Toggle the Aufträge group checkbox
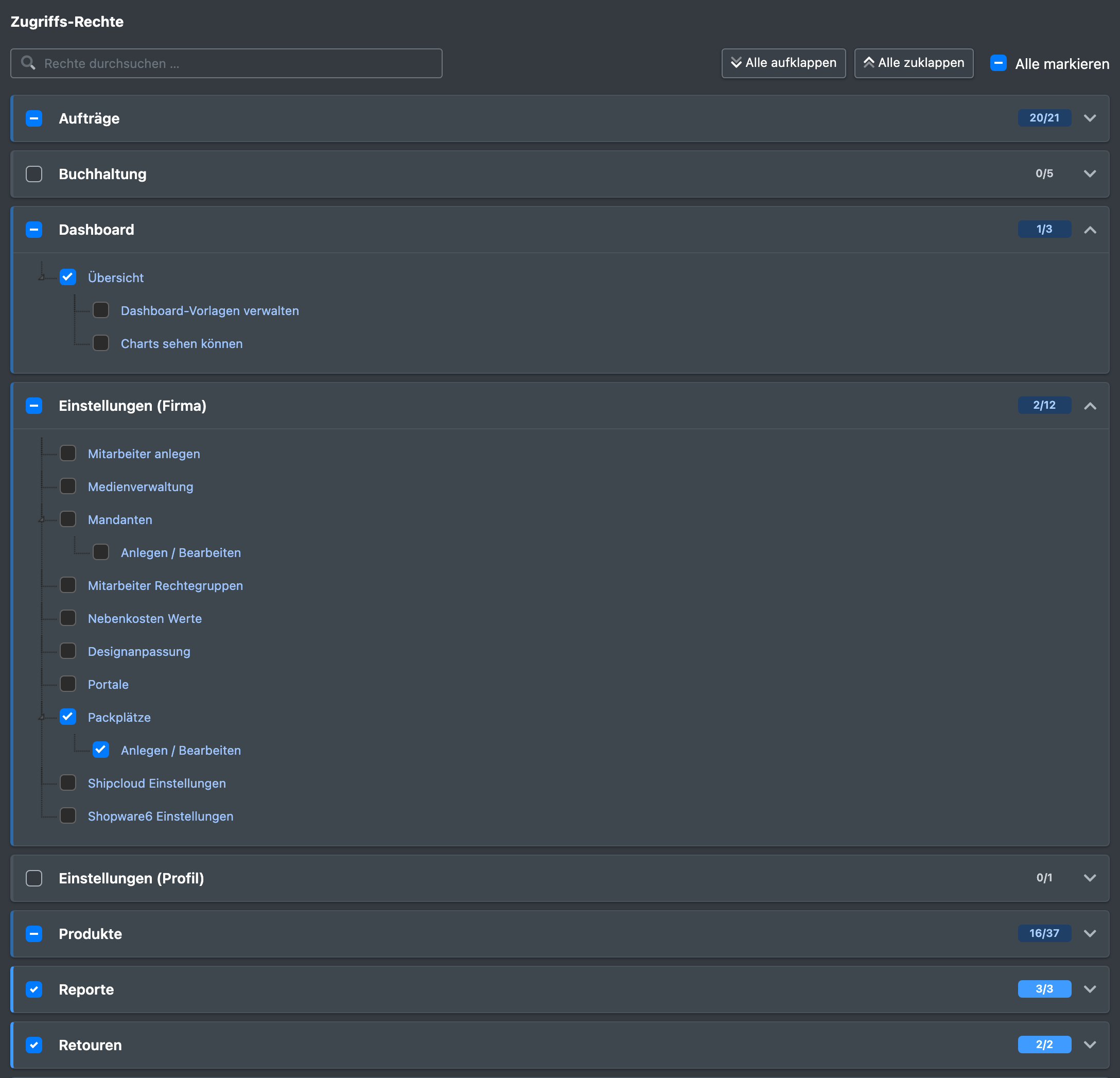This screenshot has width=1120, height=1078. 34,118
